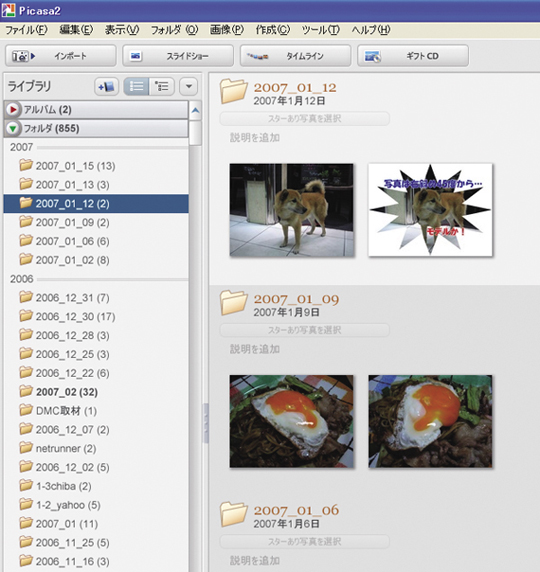This screenshot has height=572, width=540.
Task: Select folder 2007_01_02 (8)
Action: 96,260
